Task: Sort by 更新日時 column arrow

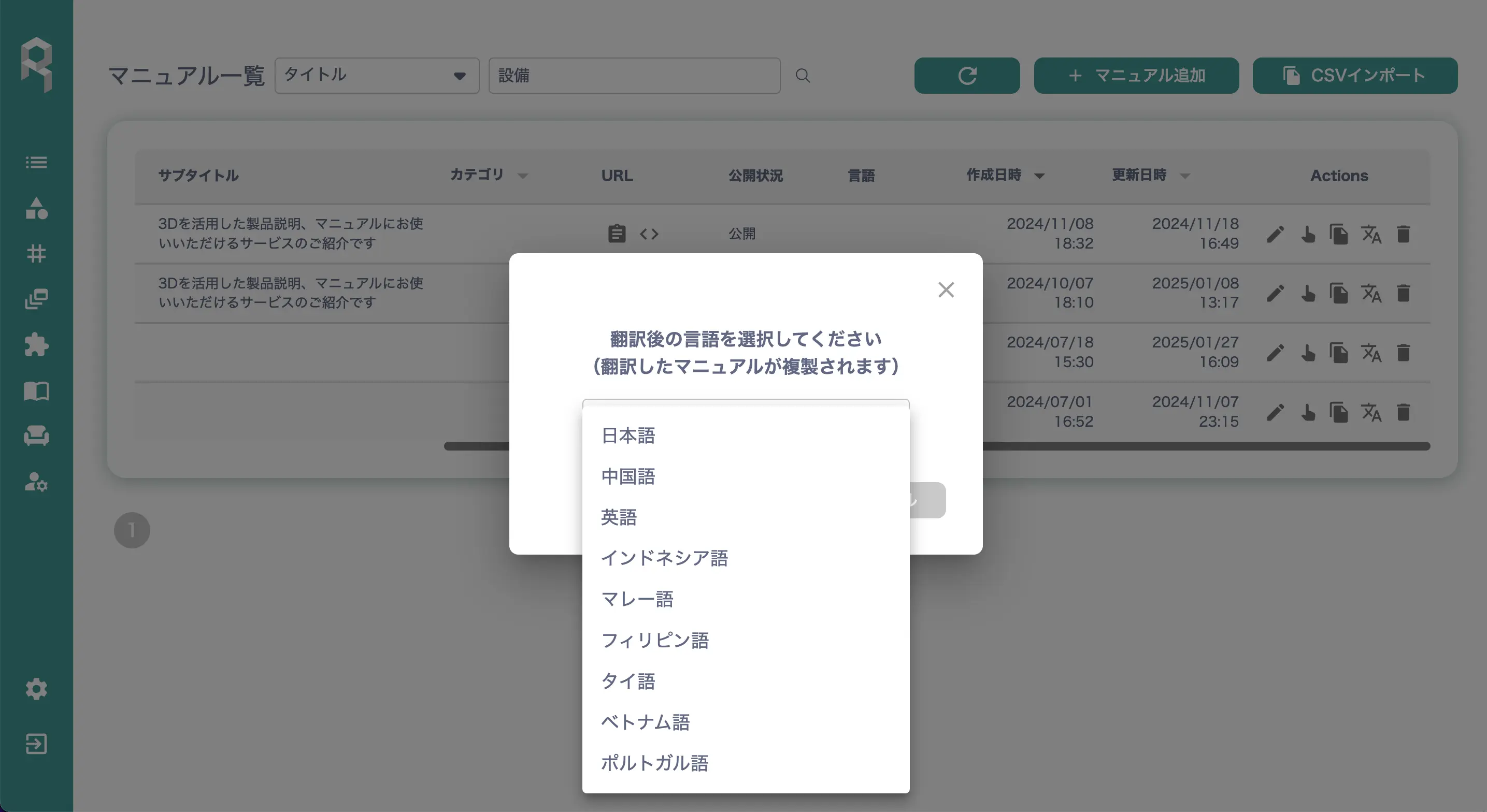Action: [x=1184, y=176]
